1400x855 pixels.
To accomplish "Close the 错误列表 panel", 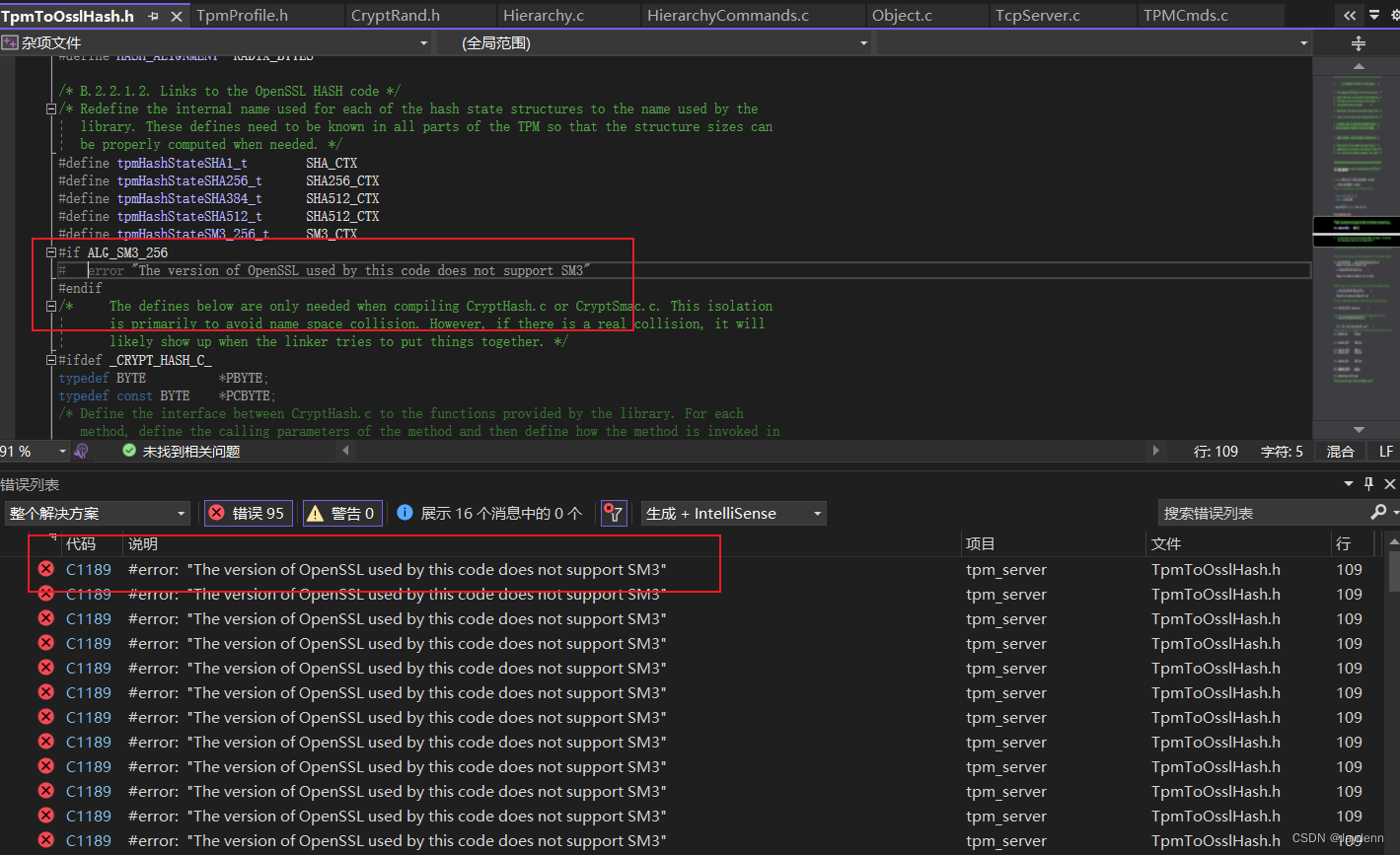I will 1391,484.
